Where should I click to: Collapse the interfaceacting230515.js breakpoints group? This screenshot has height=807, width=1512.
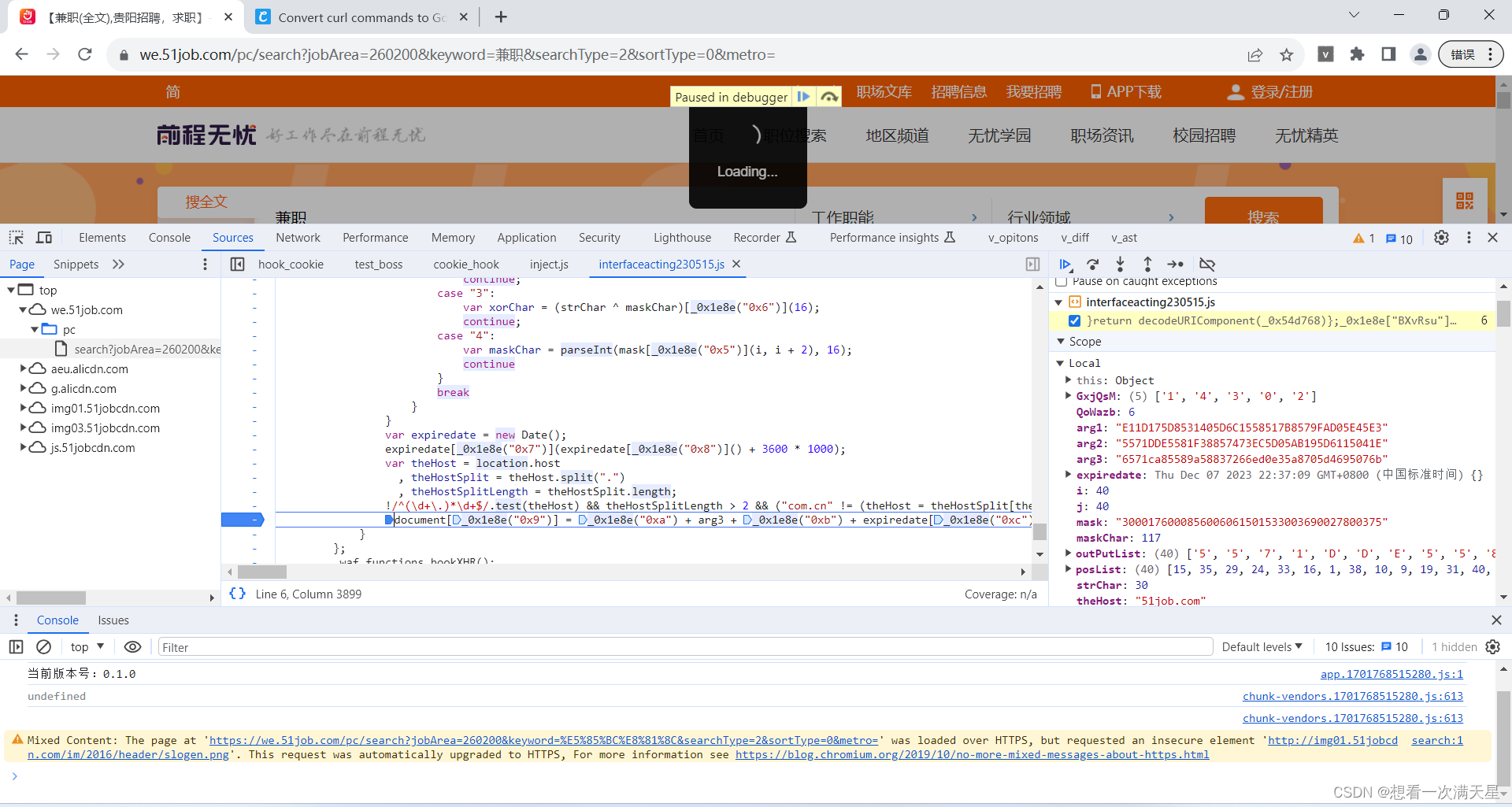pos(1059,302)
